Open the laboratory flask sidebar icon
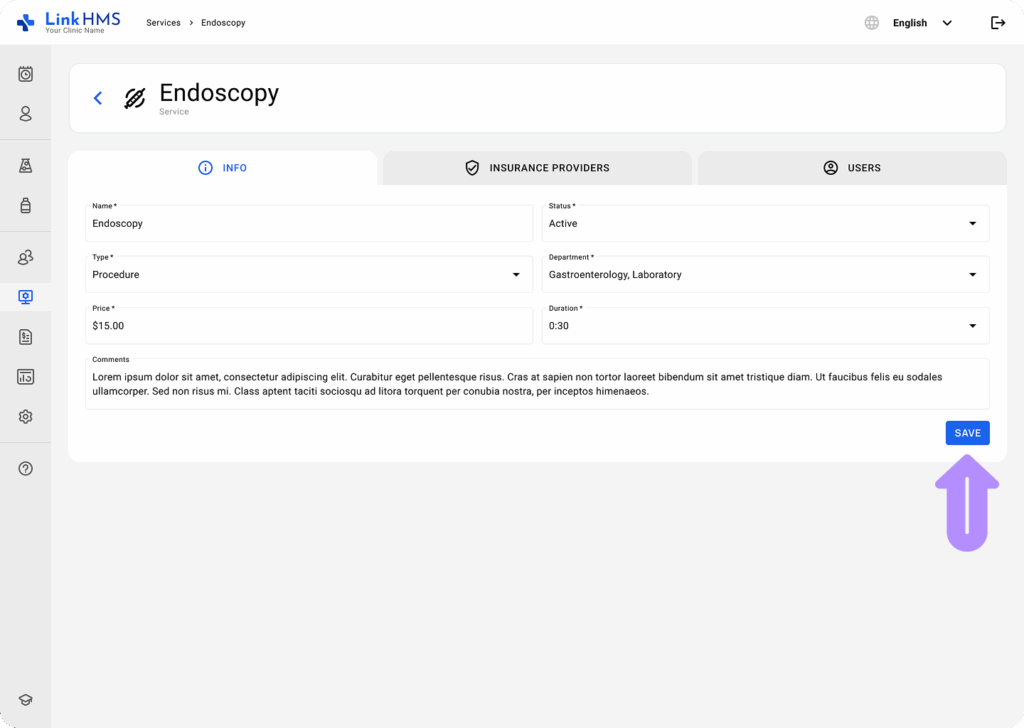This screenshot has height=728, width=1024. [26, 166]
